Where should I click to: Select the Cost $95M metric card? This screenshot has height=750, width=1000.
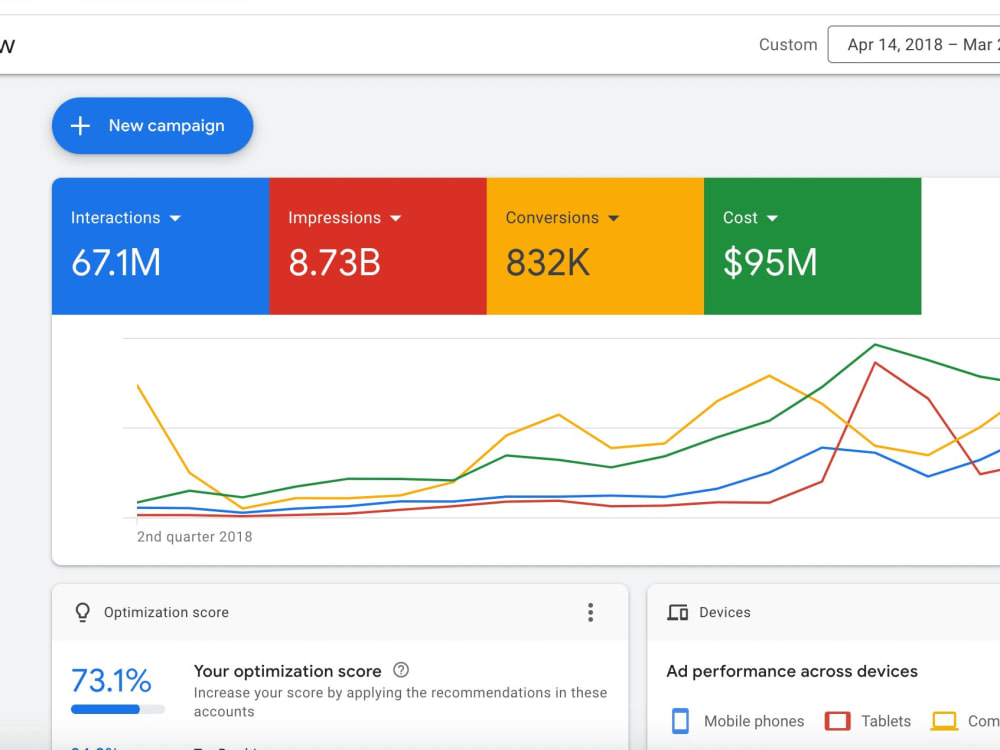pyautogui.click(x=812, y=246)
